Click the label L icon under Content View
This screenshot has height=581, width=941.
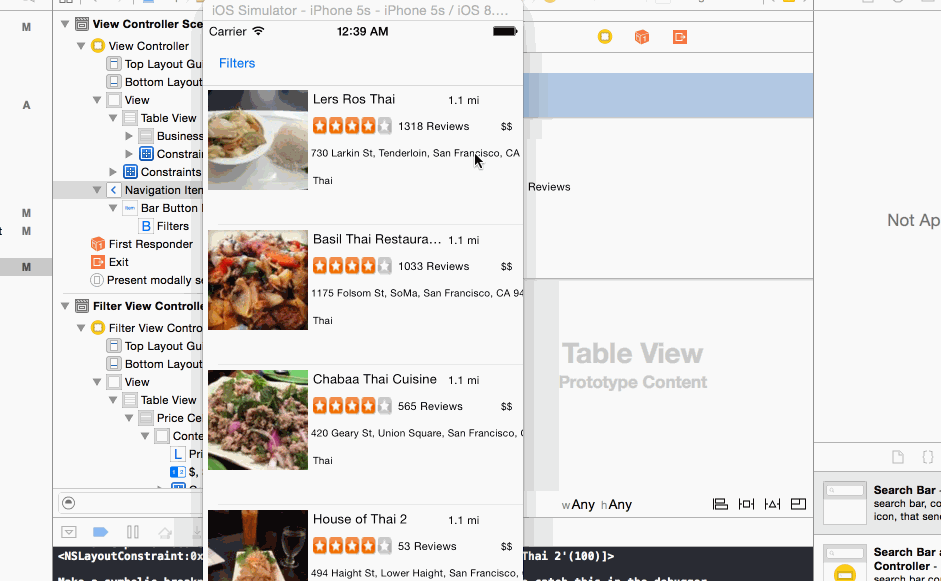[178, 454]
